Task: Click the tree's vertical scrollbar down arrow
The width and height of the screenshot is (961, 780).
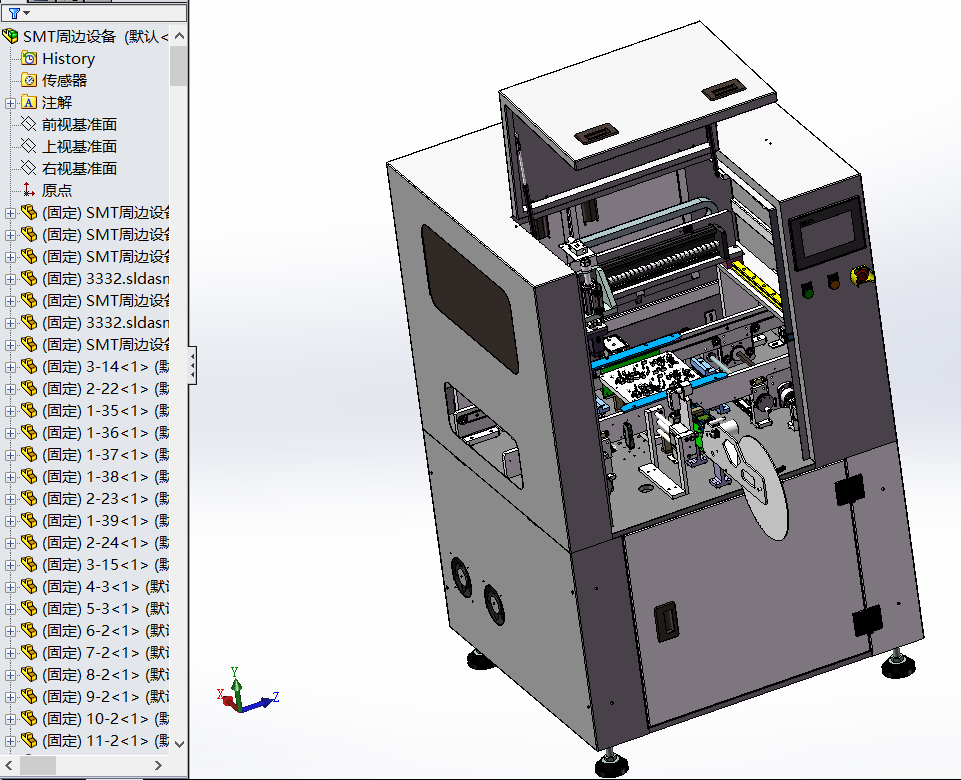Action: pos(179,743)
